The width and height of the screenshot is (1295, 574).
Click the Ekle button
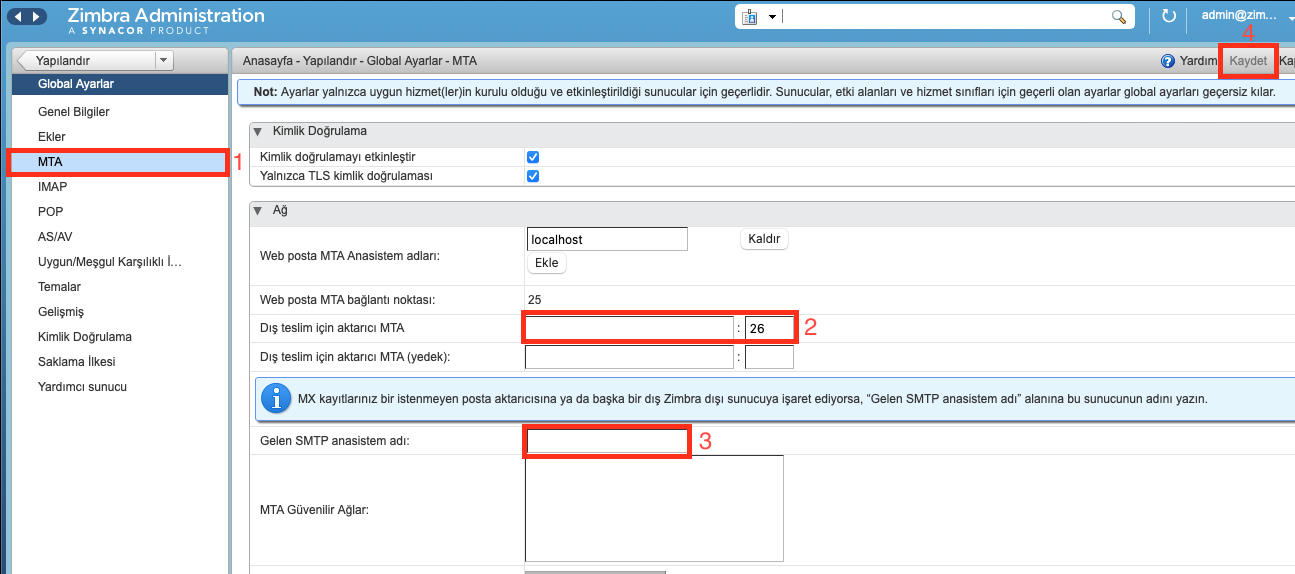click(x=546, y=263)
